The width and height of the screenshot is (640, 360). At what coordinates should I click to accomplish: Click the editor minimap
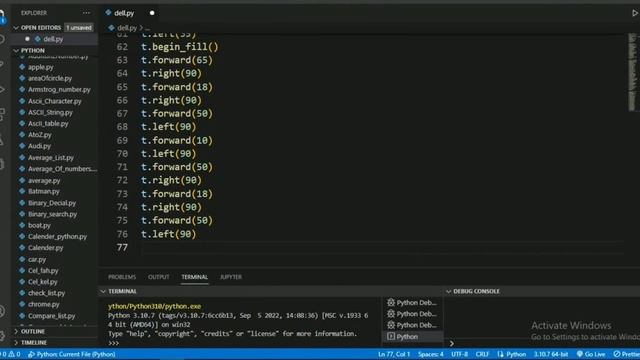[x=632, y=72]
